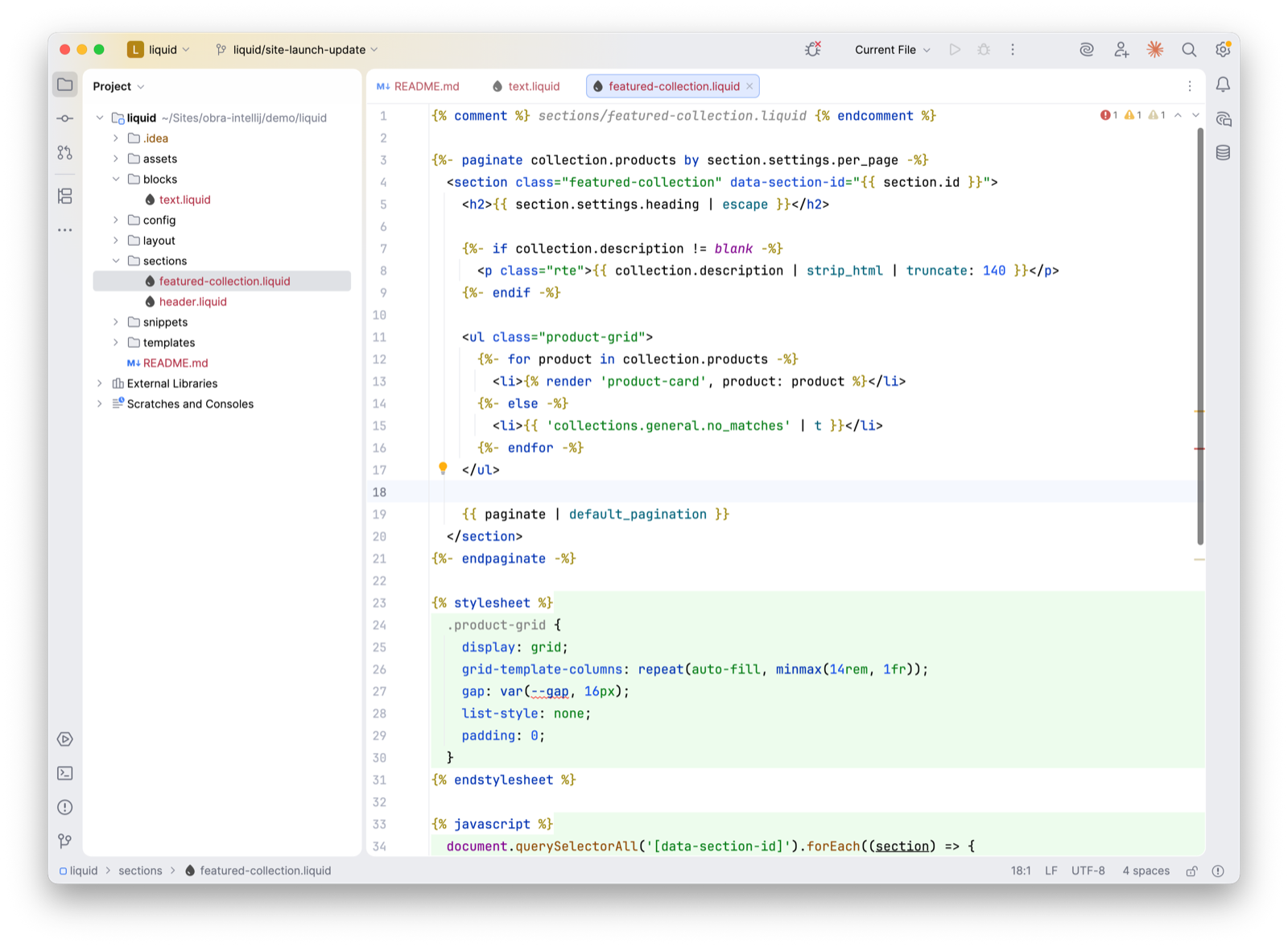Open the Terminal tool window icon
The height and width of the screenshot is (947, 1288).
pos(65,773)
